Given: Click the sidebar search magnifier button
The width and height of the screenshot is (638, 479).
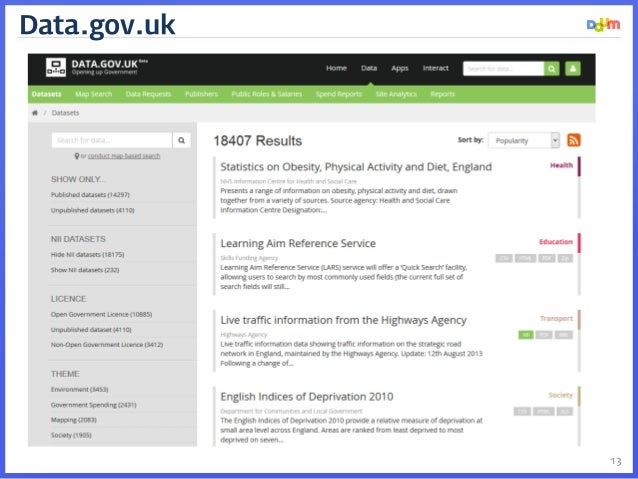Looking at the screenshot, I should (181, 140).
